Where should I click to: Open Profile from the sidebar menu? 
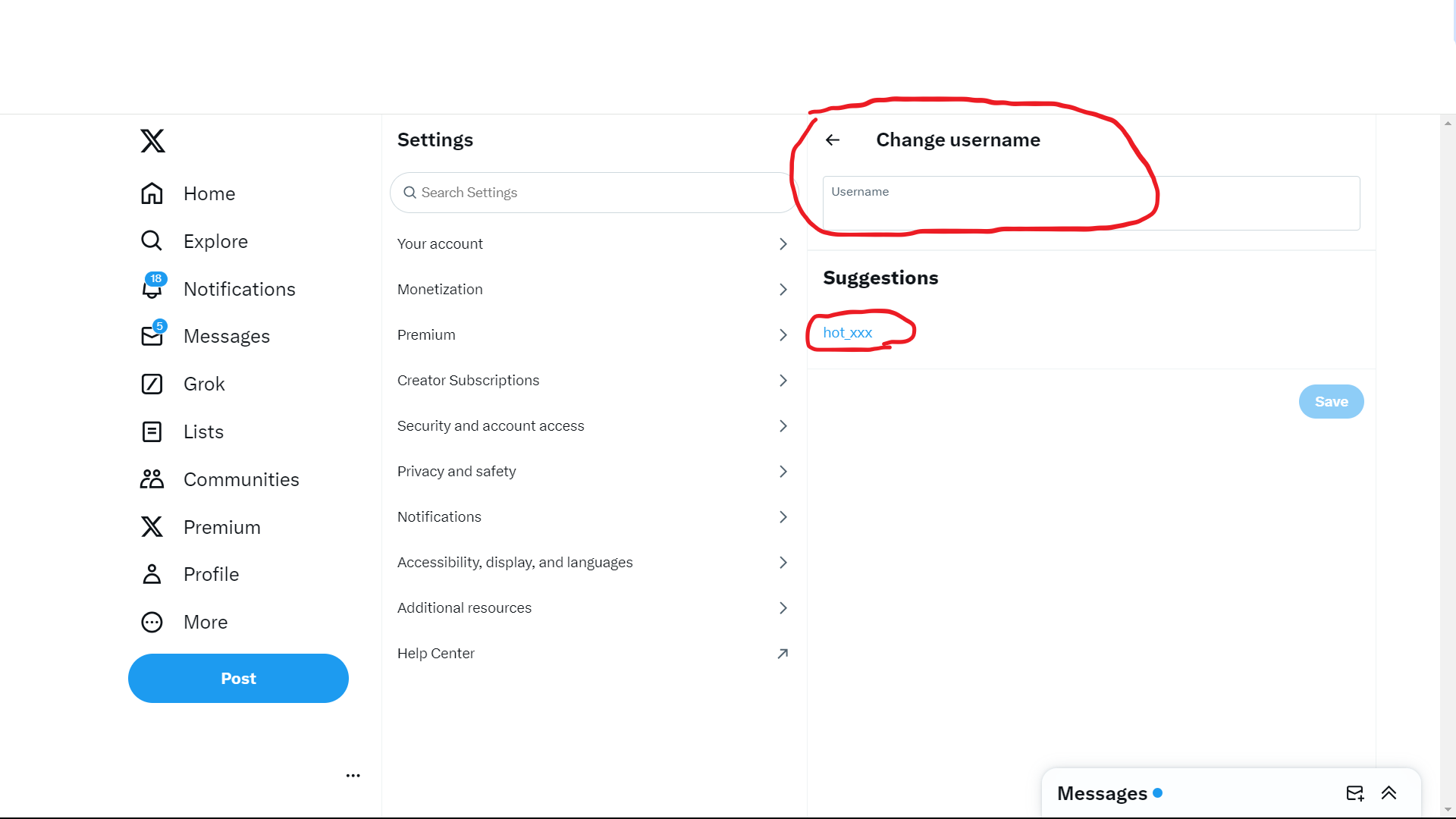[x=210, y=574]
